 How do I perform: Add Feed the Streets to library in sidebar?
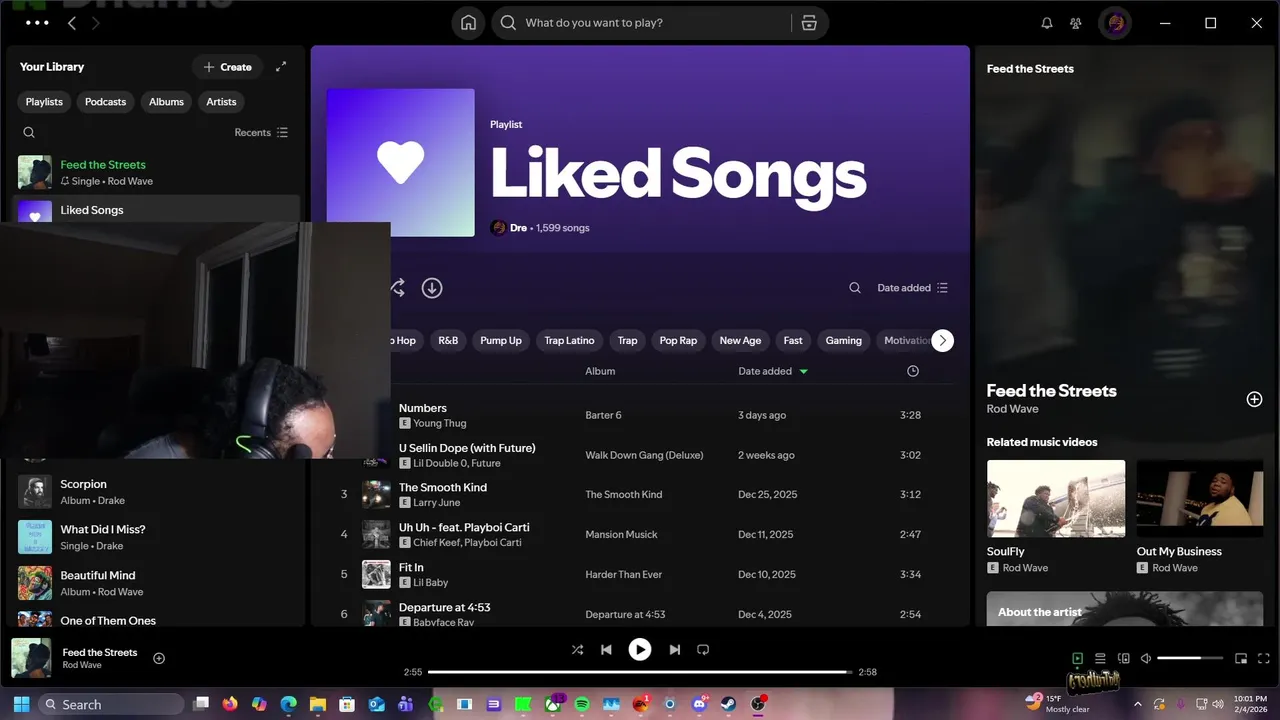coord(1254,399)
